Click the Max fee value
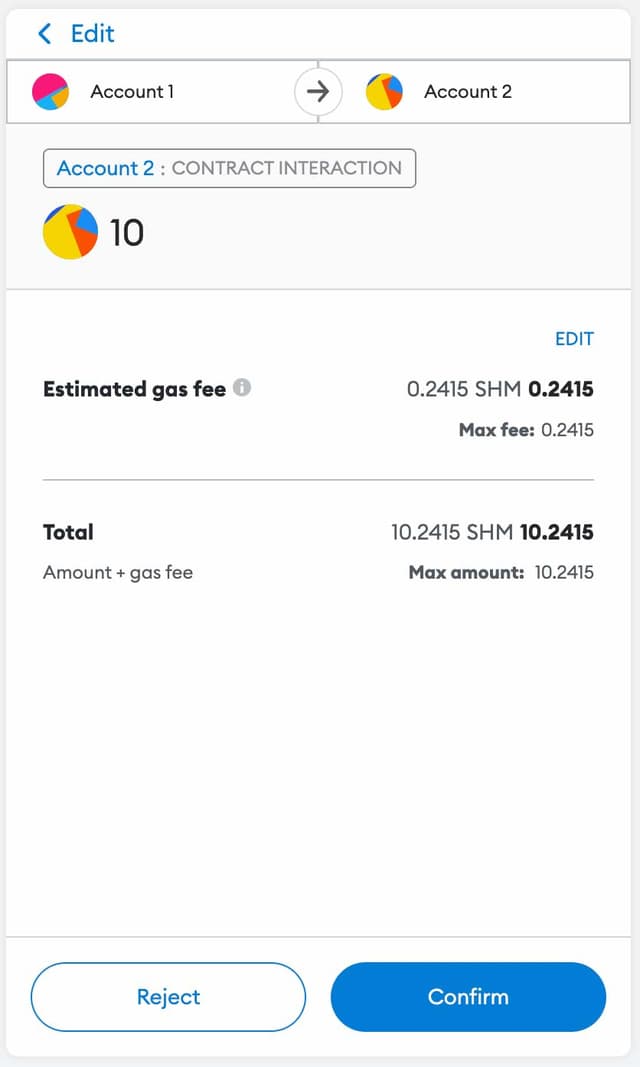 pos(567,430)
